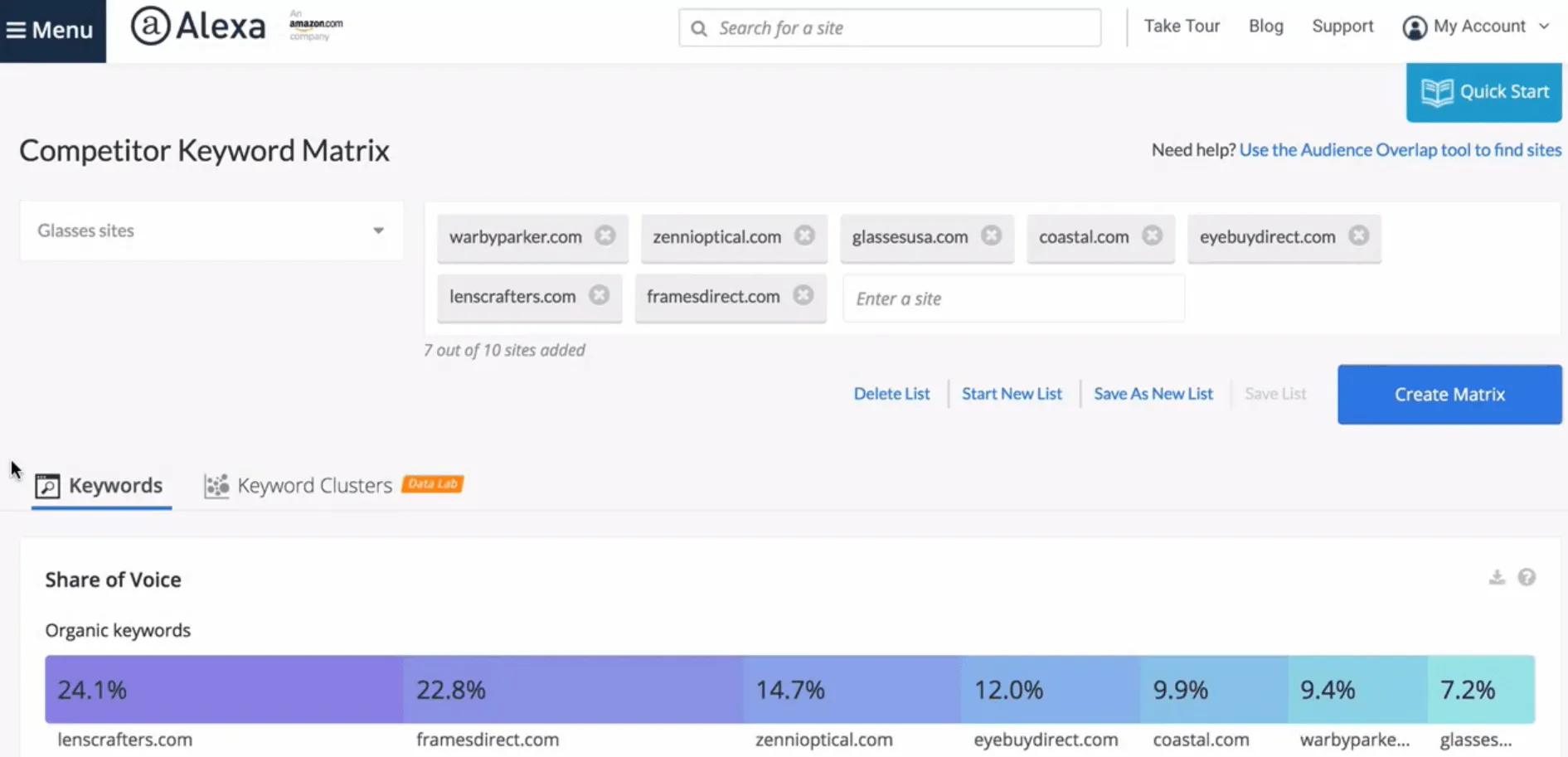Open Share of Voice help icon
Screen dimensions: 1568x757
point(1527,577)
